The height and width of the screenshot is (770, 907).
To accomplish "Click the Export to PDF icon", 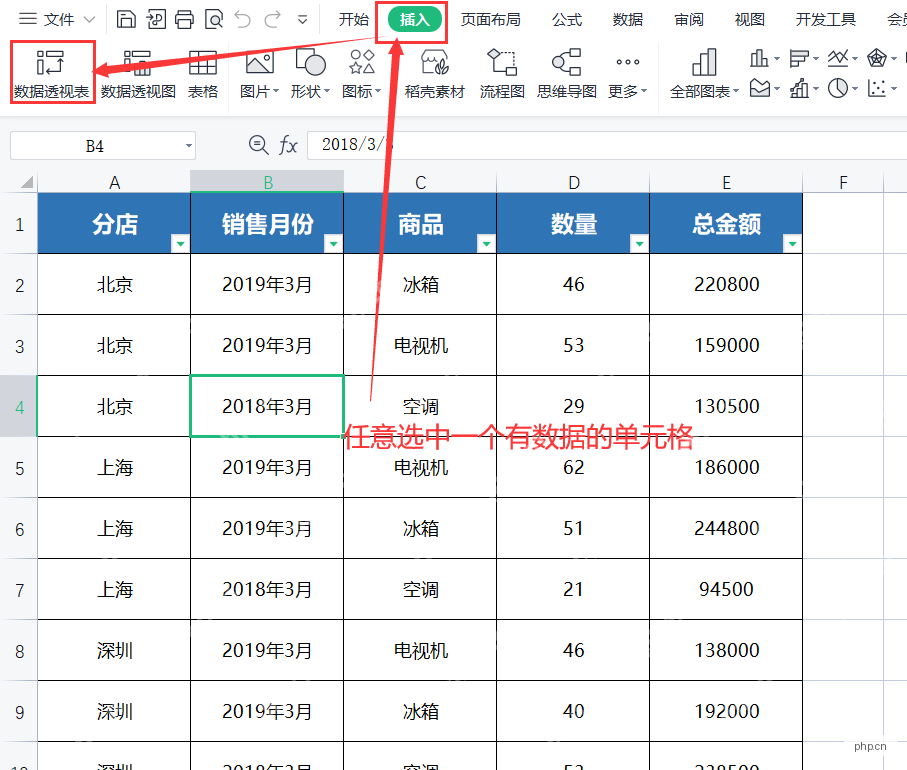I will (156, 20).
